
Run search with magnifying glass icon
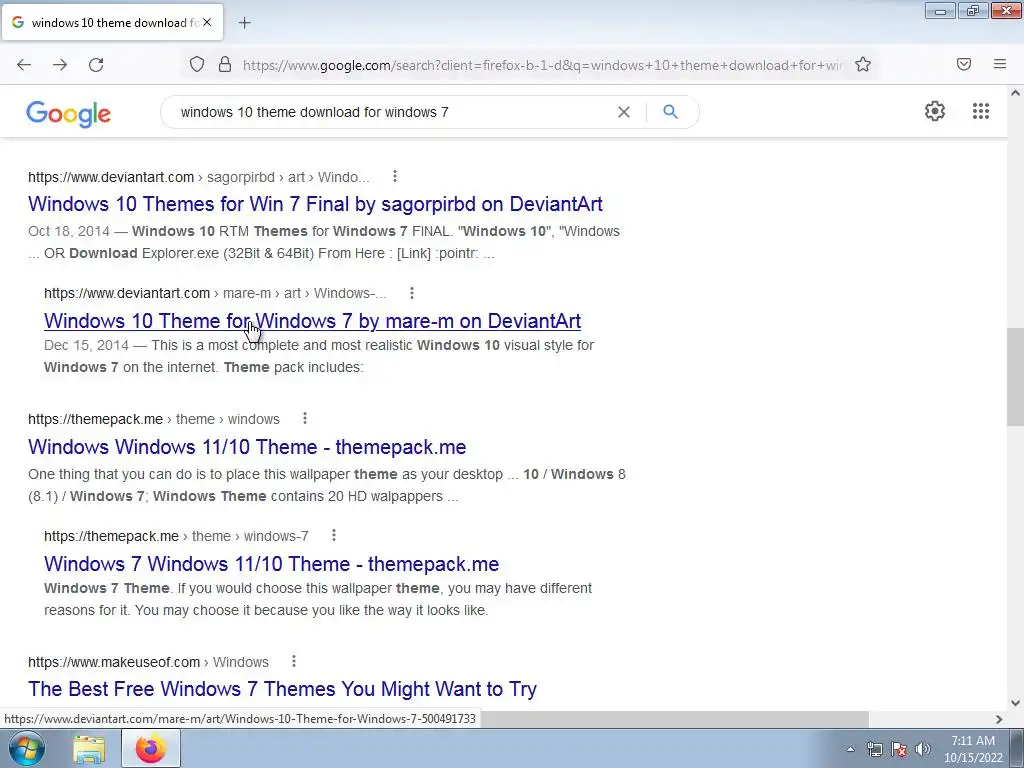pos(671,112)
